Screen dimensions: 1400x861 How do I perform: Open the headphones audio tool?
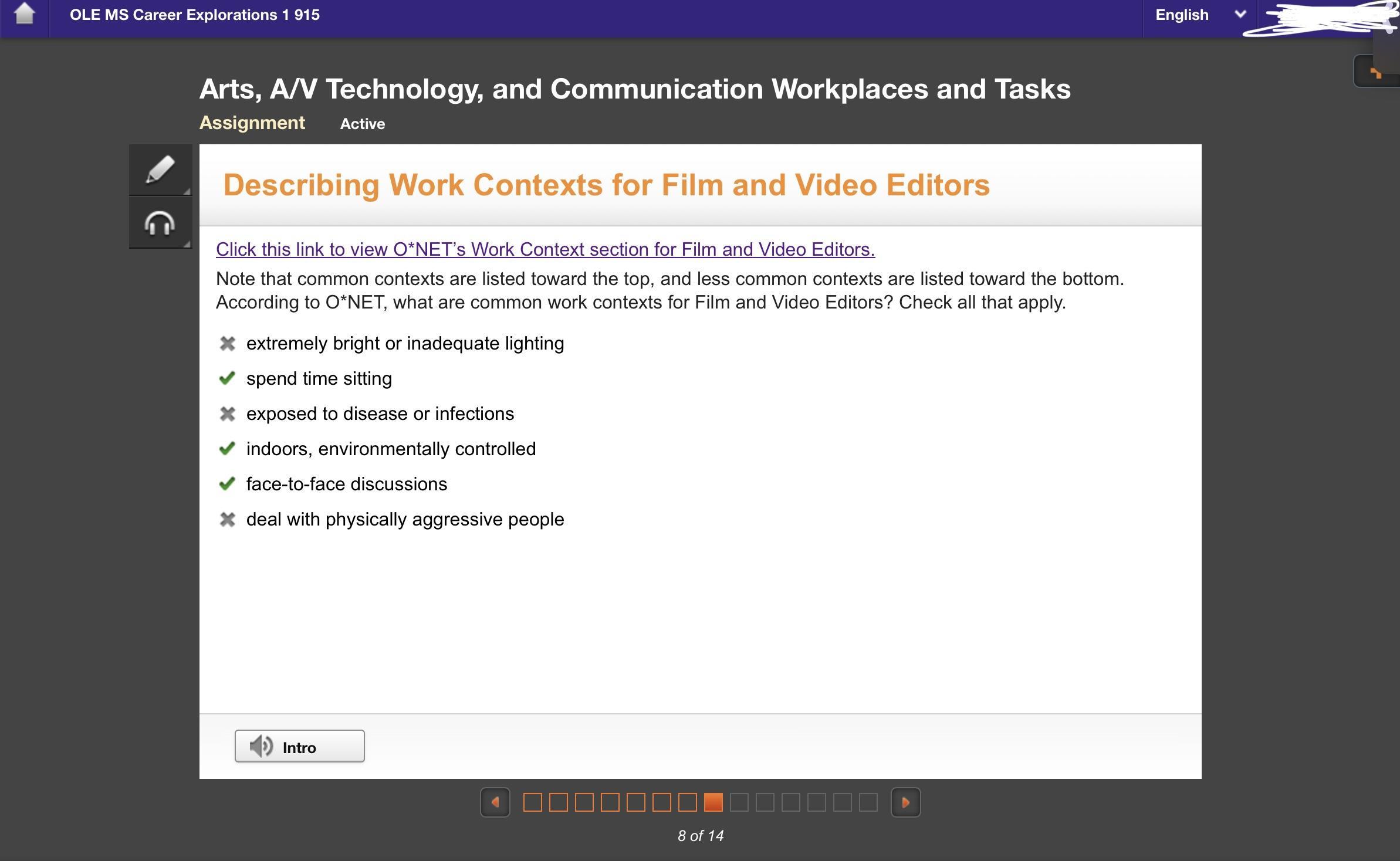coord(160,223)
